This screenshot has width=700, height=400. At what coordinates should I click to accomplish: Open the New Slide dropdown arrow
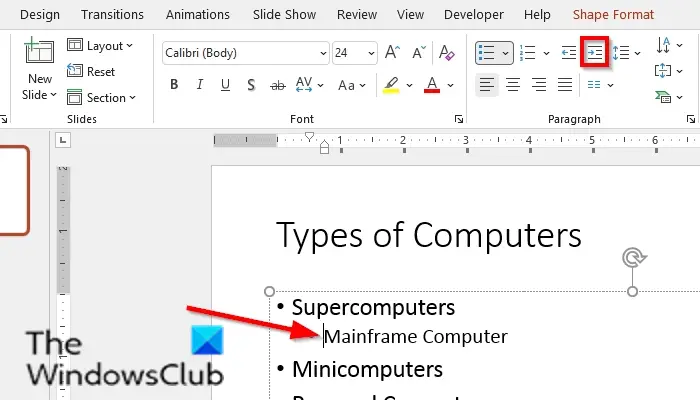coord(54,95)
